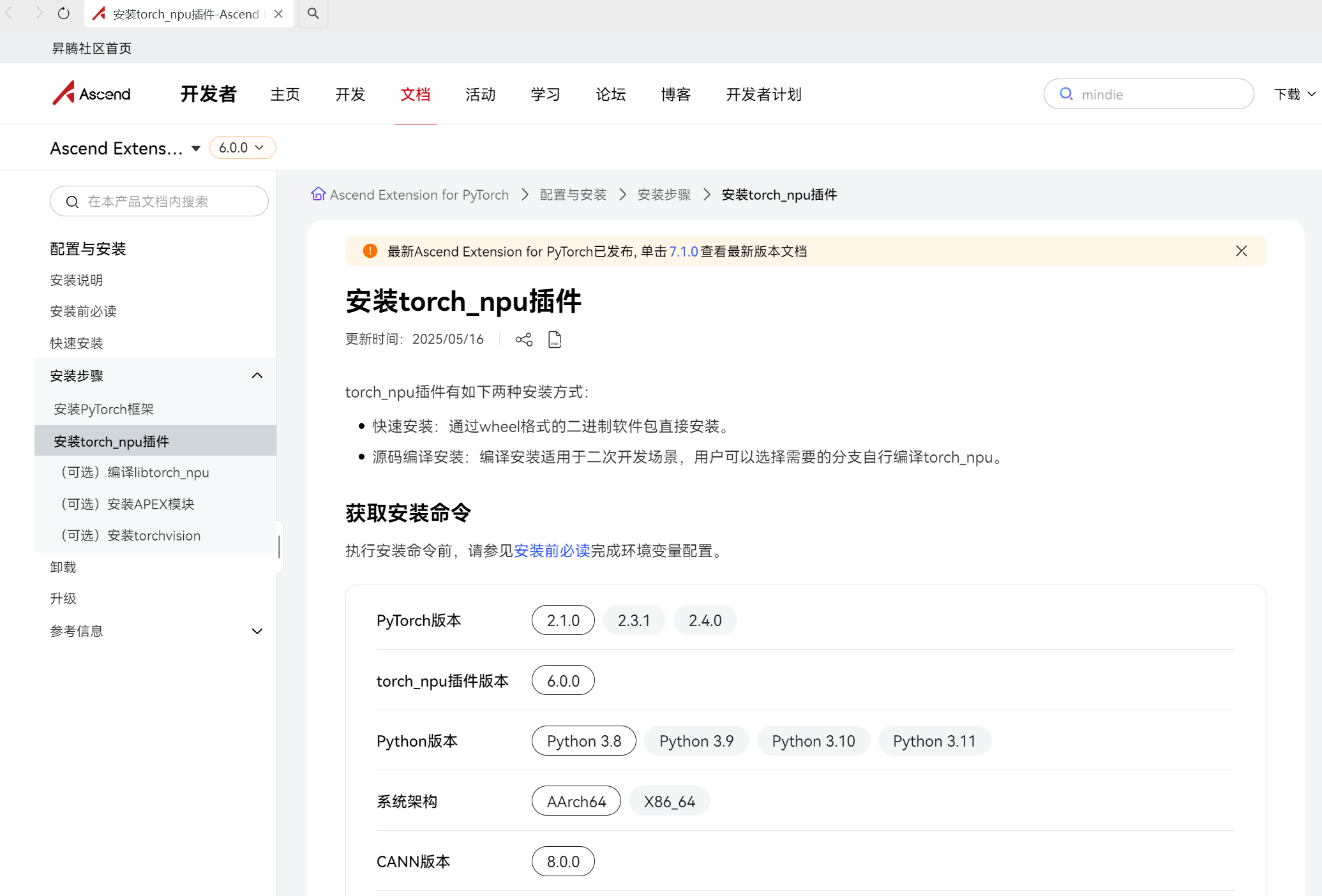Click the PDF download icon
The width and height of the screenshot is (1322, 896).
tap(555, 340)
